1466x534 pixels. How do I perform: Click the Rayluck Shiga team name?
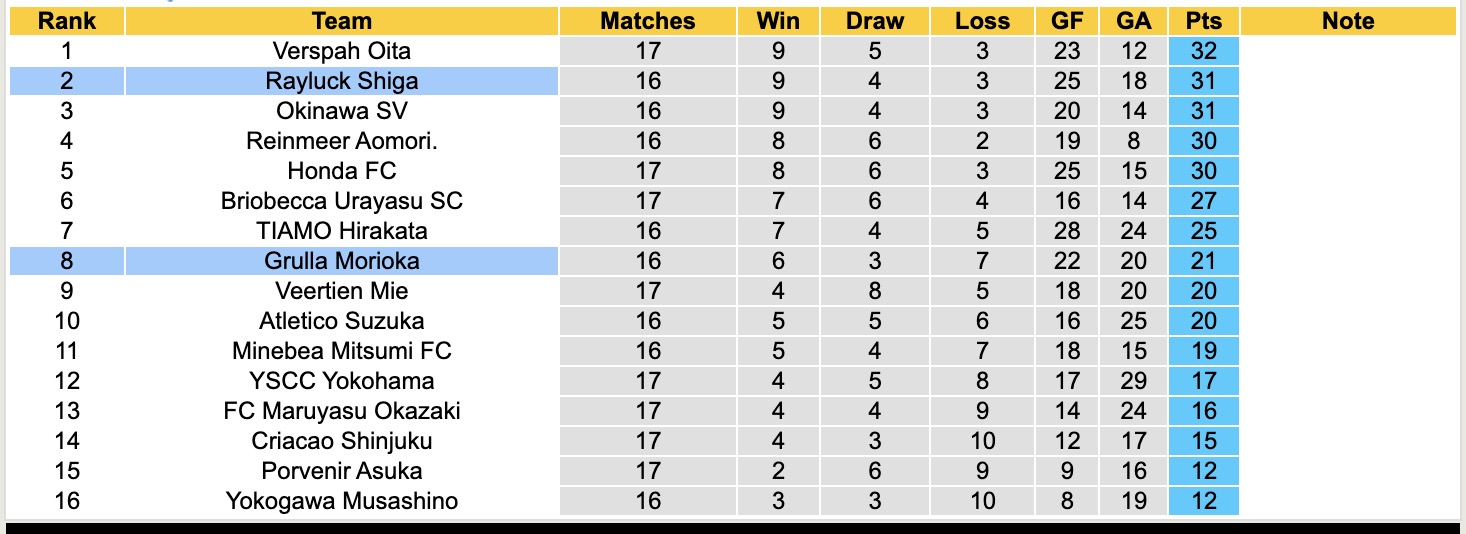tap(342, 81)
